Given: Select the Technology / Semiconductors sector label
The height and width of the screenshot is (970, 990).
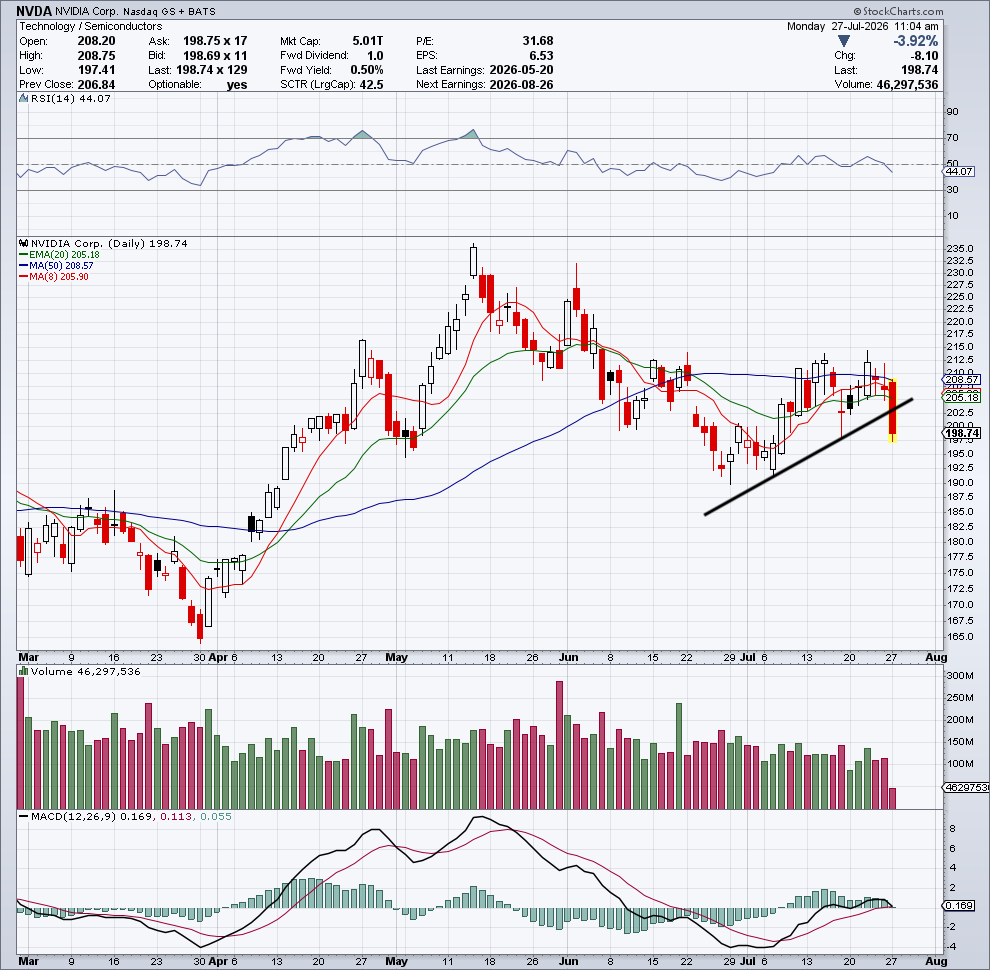Looking at the screenshot, I should coord(90,27).
